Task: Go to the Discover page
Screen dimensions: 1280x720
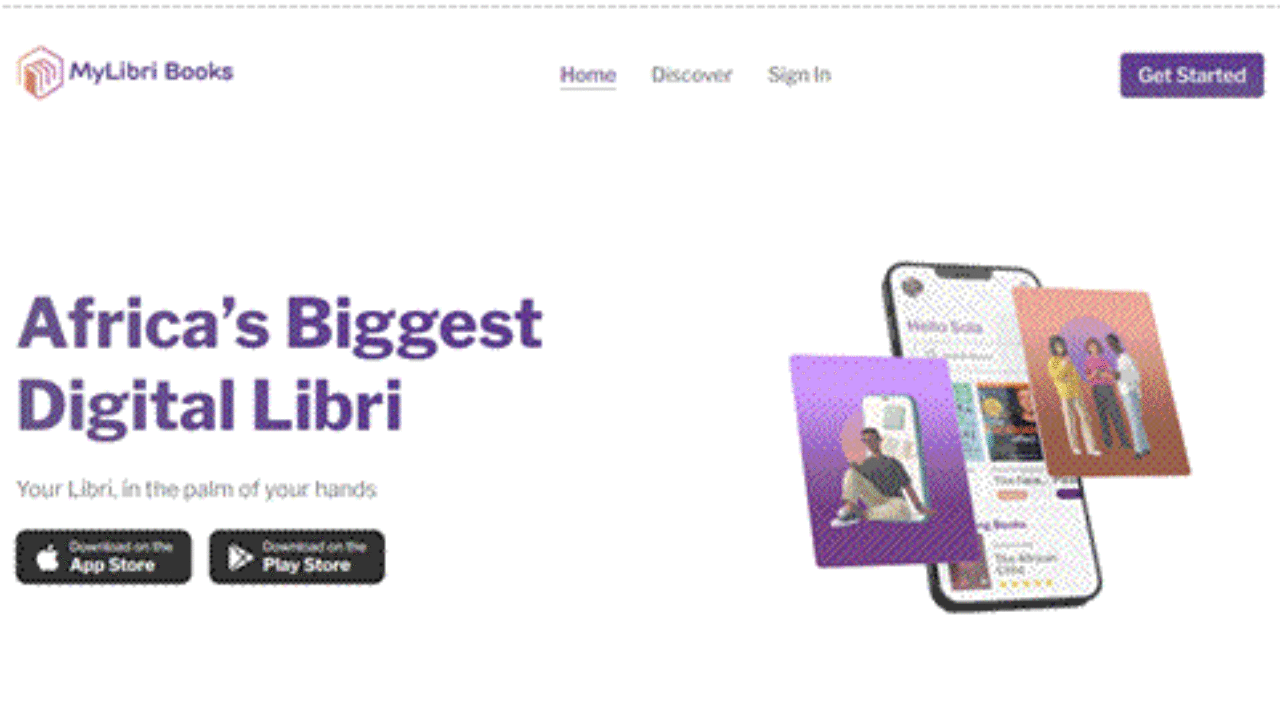Action: pos(692,75)
